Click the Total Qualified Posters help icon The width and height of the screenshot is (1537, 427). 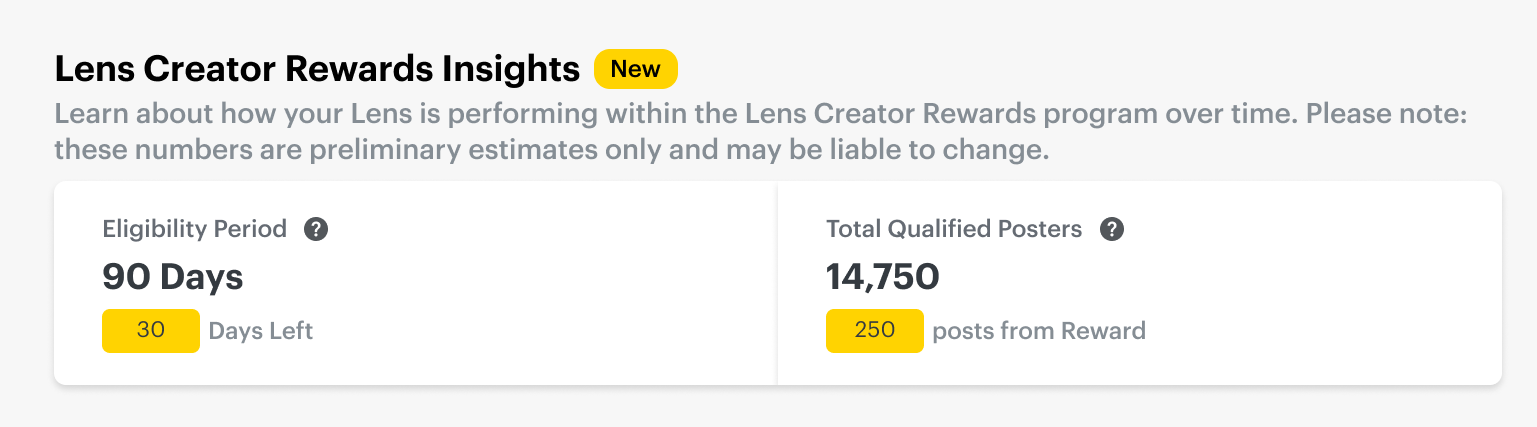tap(1111, 230)
